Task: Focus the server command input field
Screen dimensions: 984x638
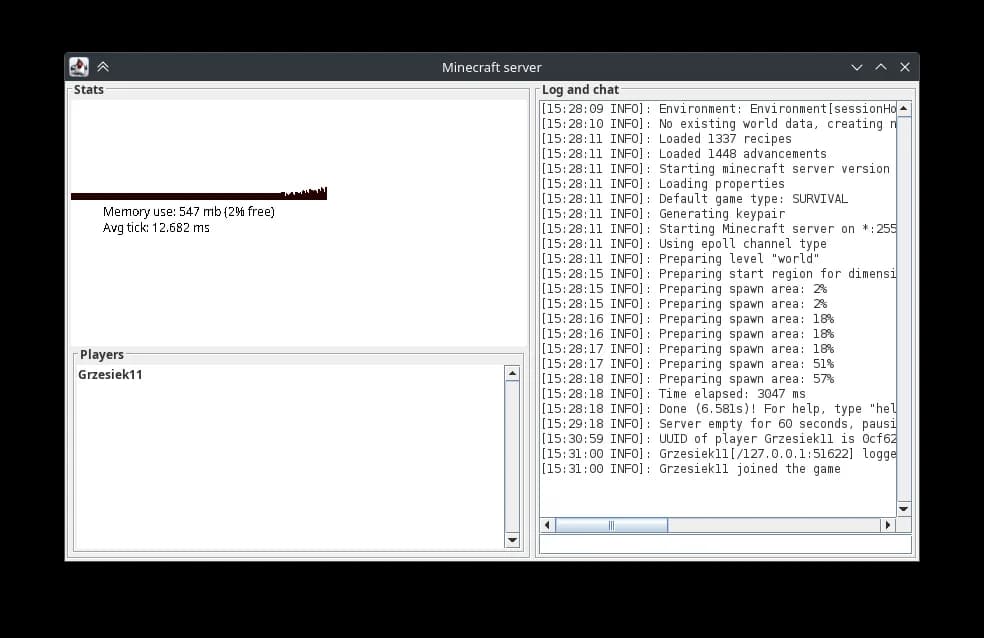Action: pyautogui.click(x=725, y=545)
